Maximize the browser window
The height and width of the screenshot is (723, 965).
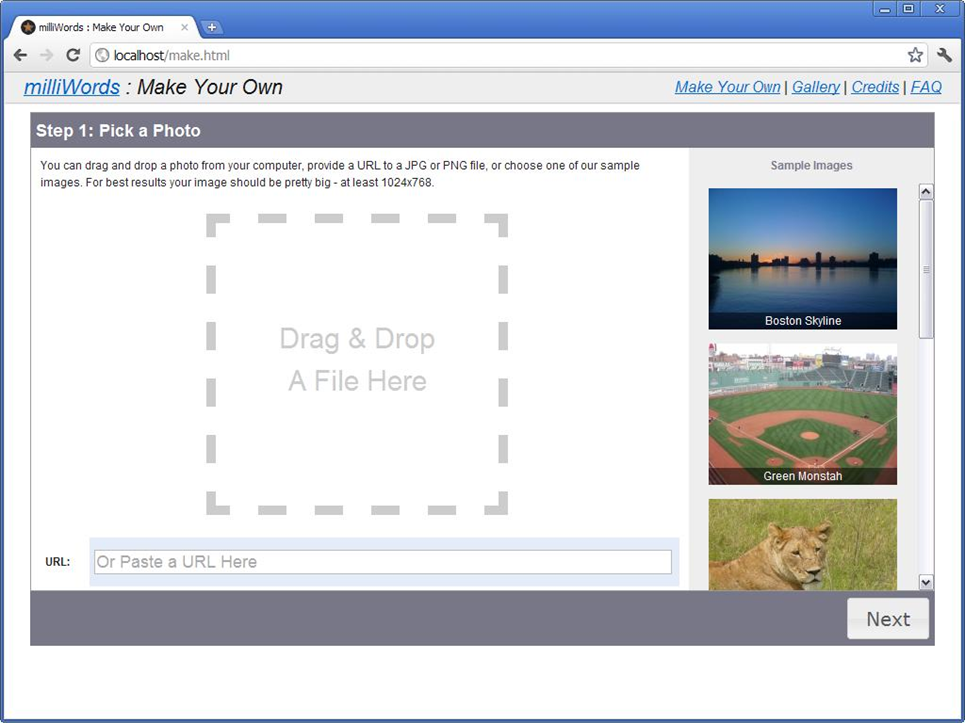pyautogui.click(x=908, y=9)
